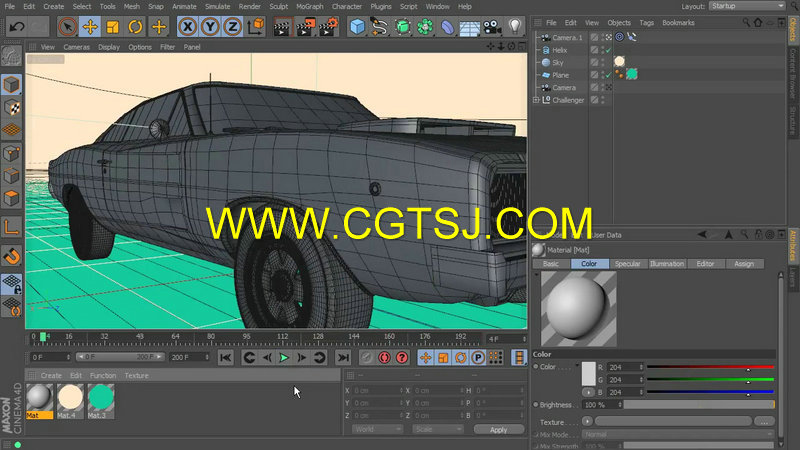800x450 pixels.
Task: Open the Layout Startup dropdown
Action: point(747,6)
